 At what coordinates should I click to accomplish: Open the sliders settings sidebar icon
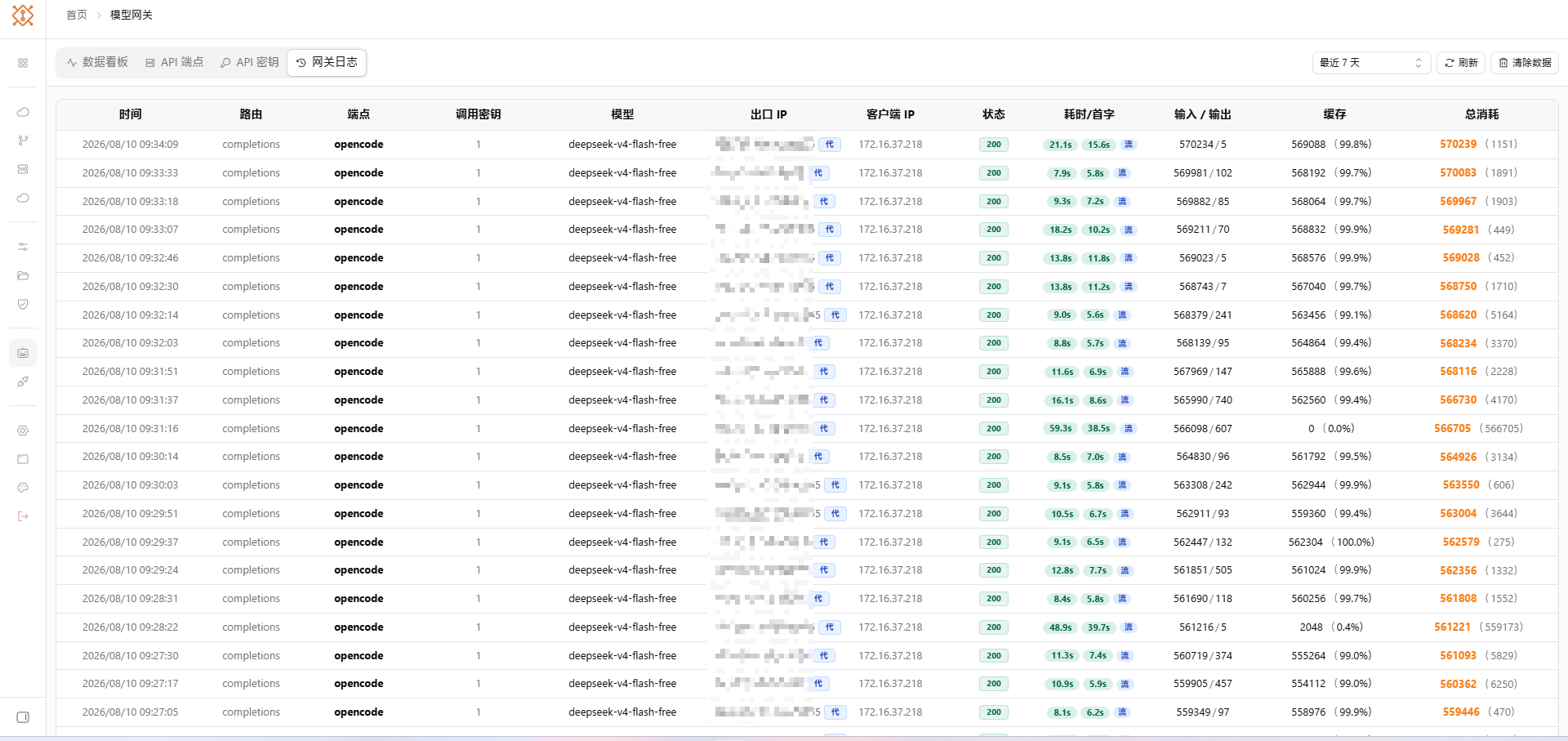coord(23,247)
